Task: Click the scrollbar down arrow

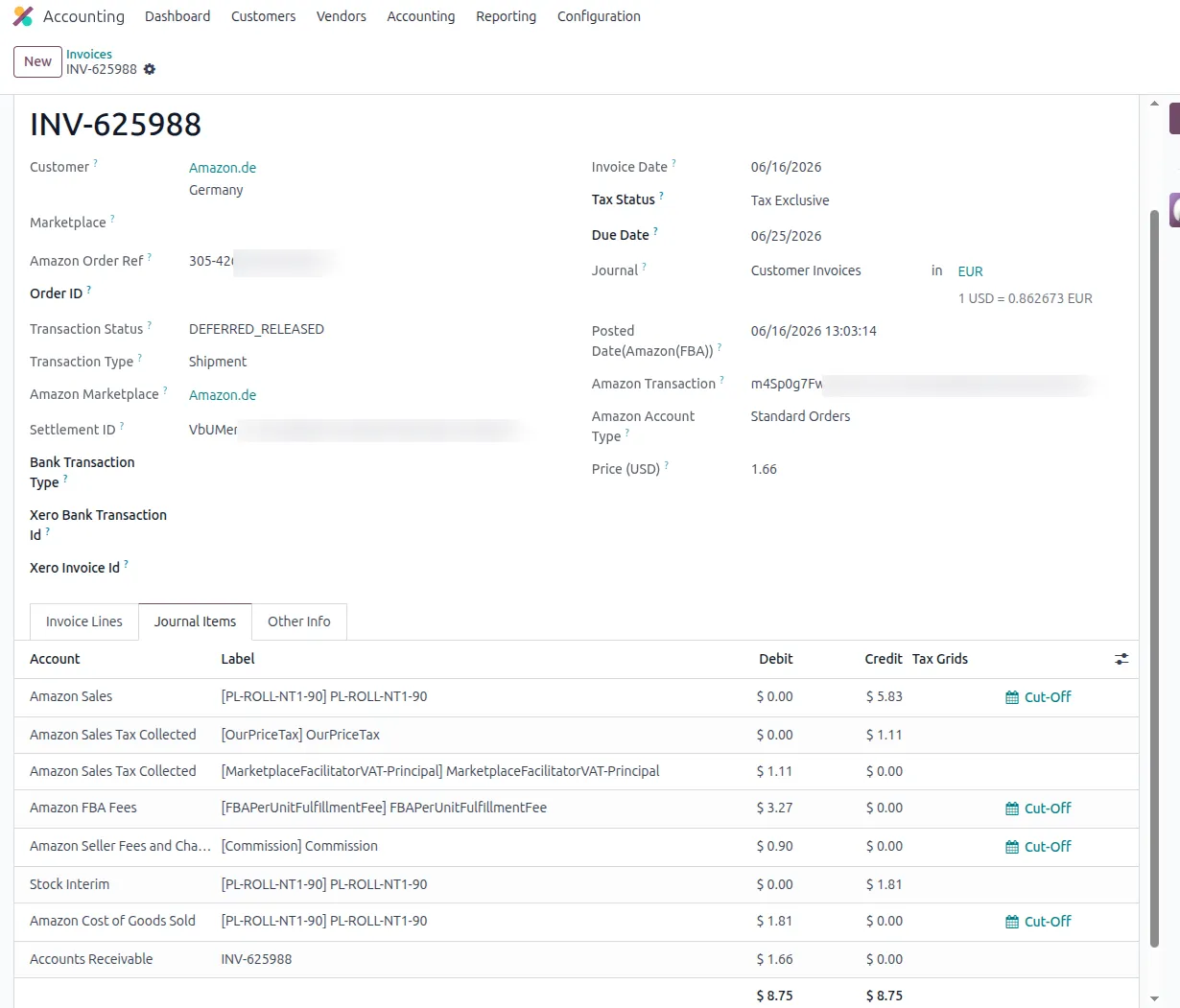Action: (x=1154, y=998)
